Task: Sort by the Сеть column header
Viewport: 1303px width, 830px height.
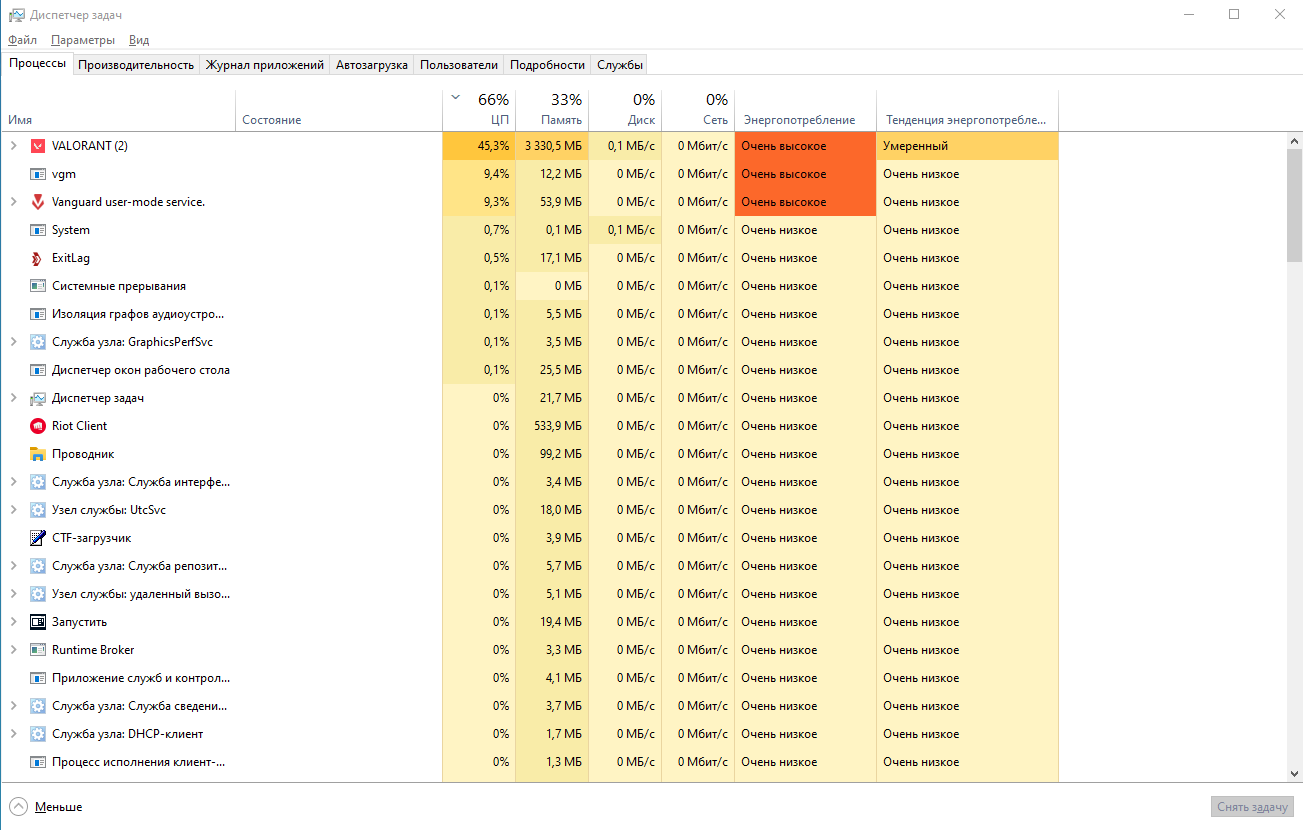Action: [698, 110]
